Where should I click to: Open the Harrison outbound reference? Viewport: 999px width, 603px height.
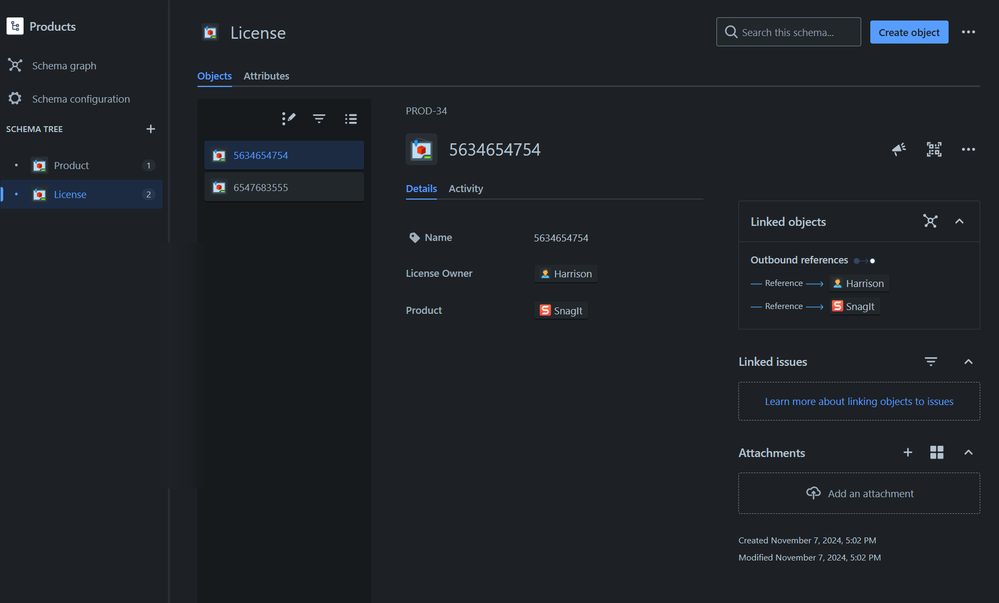[859, 284]
